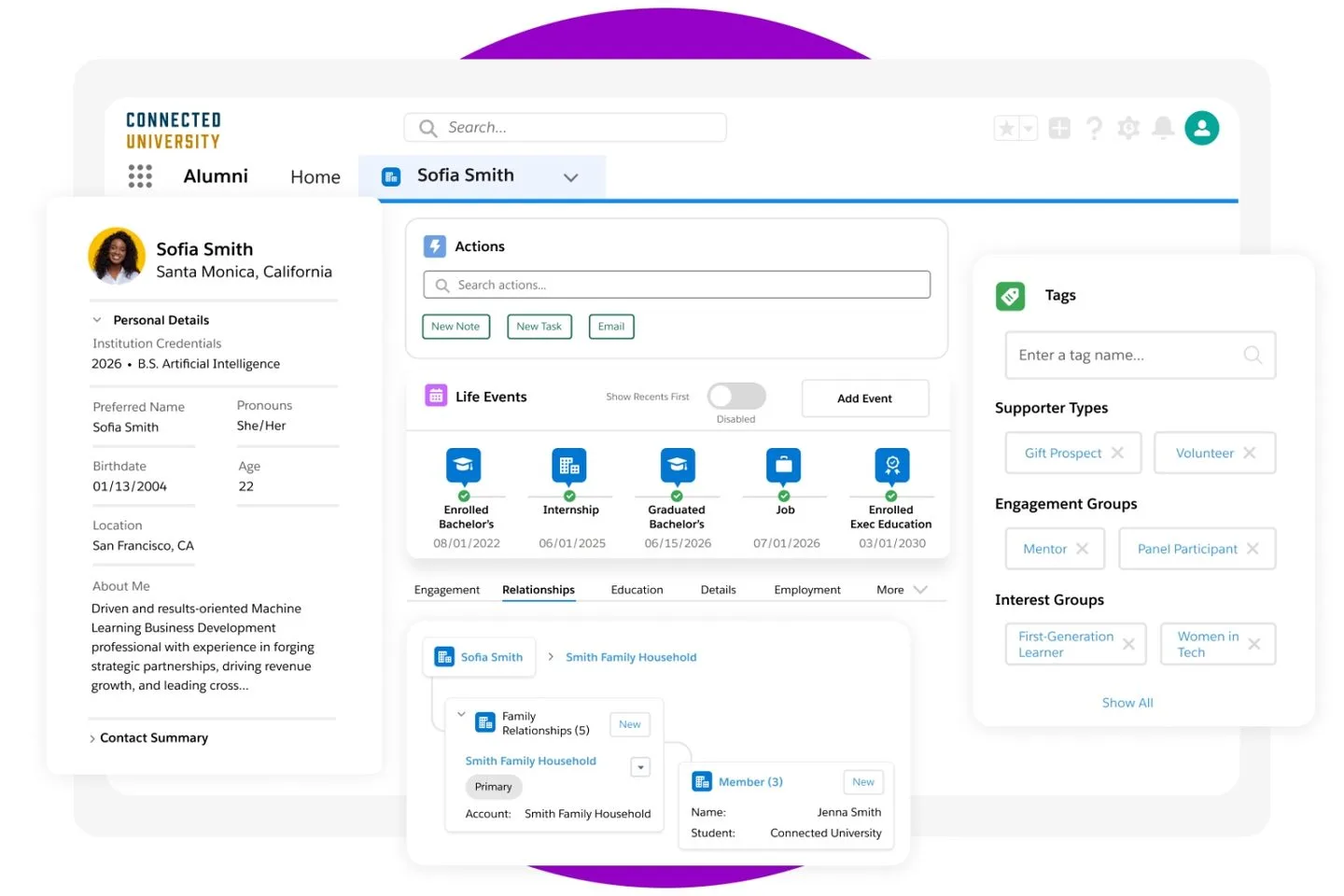Open the help question mark icon
This screenshot has width=1344, height=896.
(1094, 128)
